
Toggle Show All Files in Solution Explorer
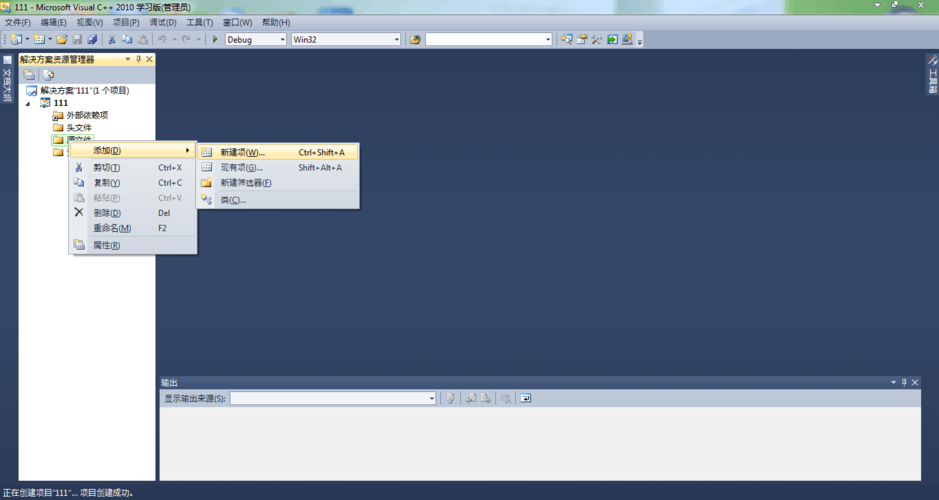pos(49,75)
